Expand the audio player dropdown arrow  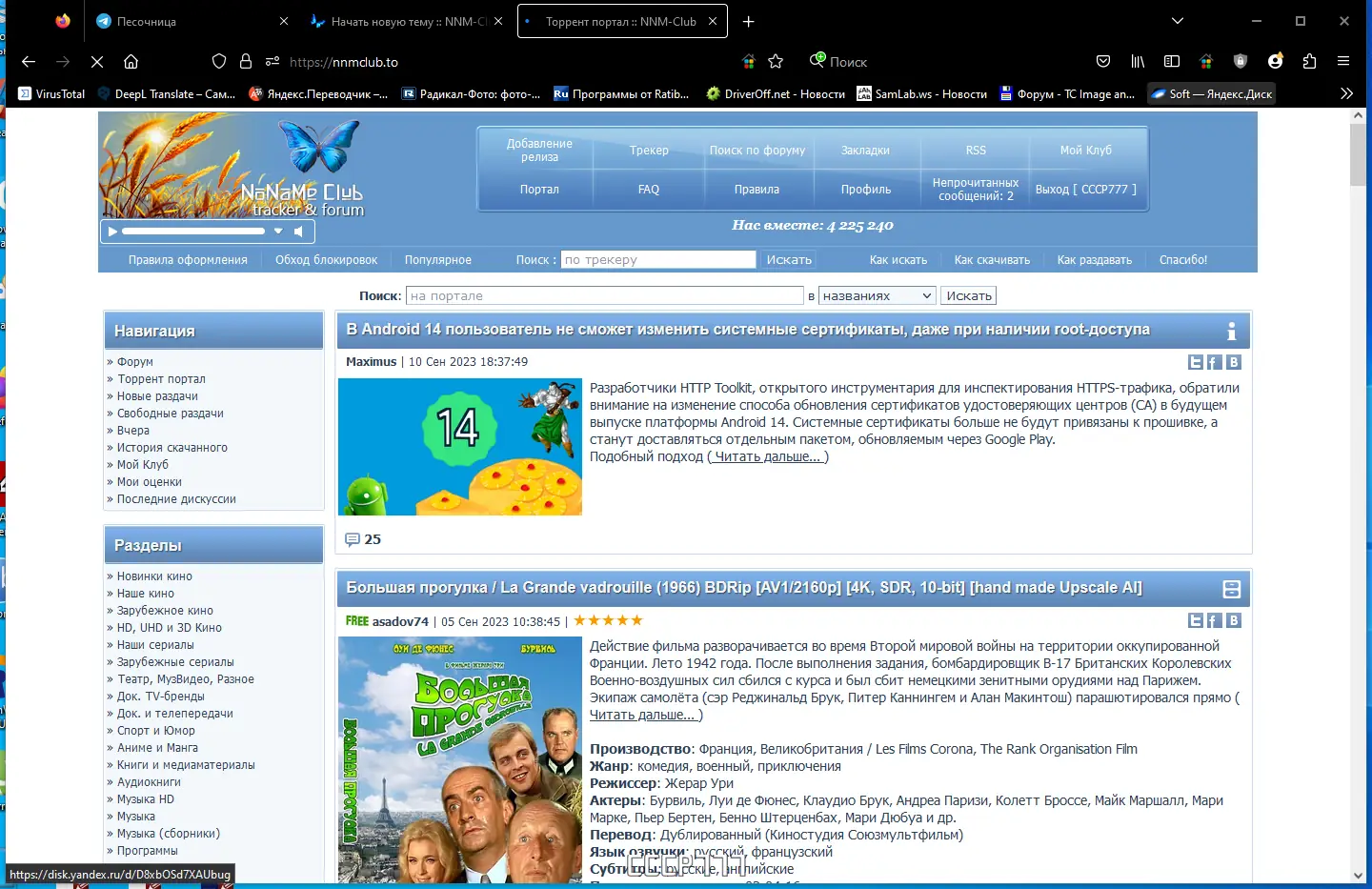coord(278,232)
